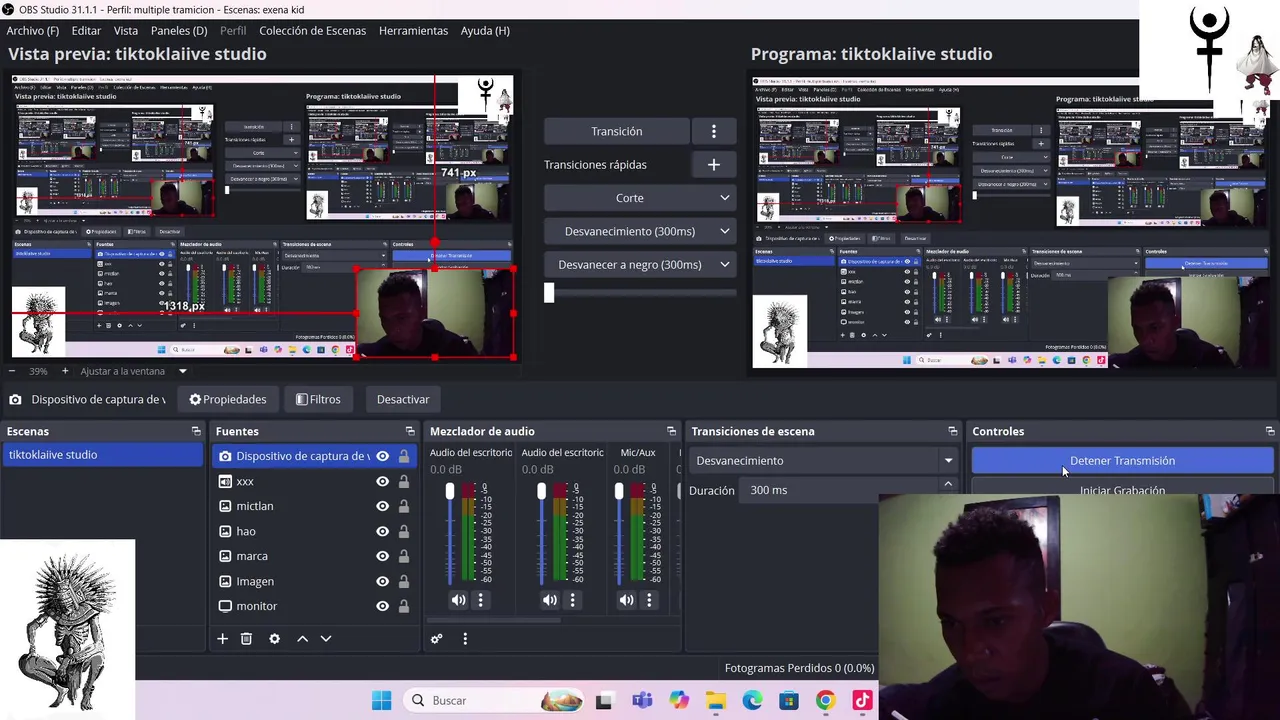
Task: Click Detener Transmisión button
Action: (1122, 461)
